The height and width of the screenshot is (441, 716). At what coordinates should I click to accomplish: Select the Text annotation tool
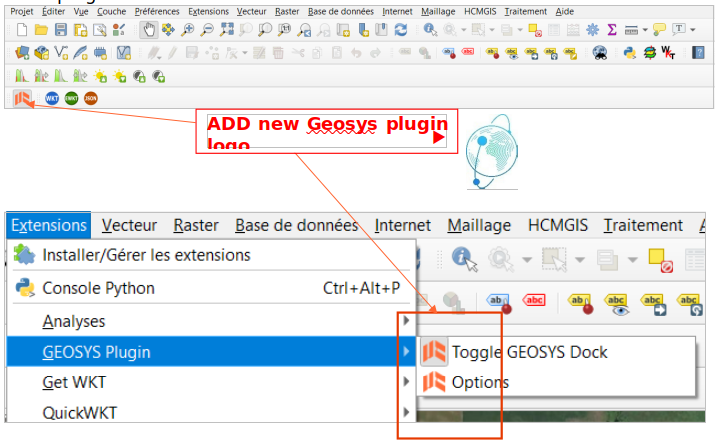click(679, 30)
